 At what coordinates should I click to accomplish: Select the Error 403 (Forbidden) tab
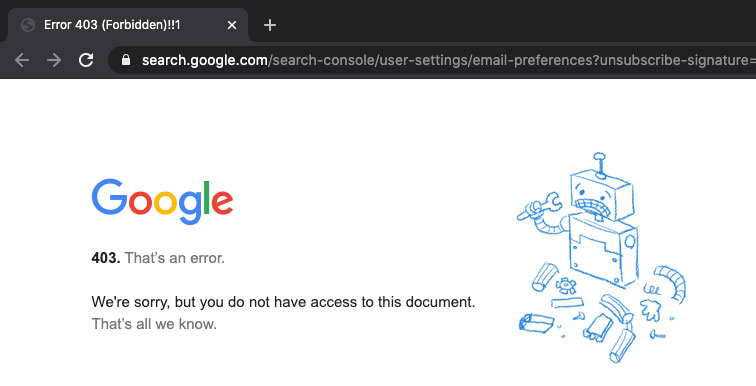click(x=128, y=25)
